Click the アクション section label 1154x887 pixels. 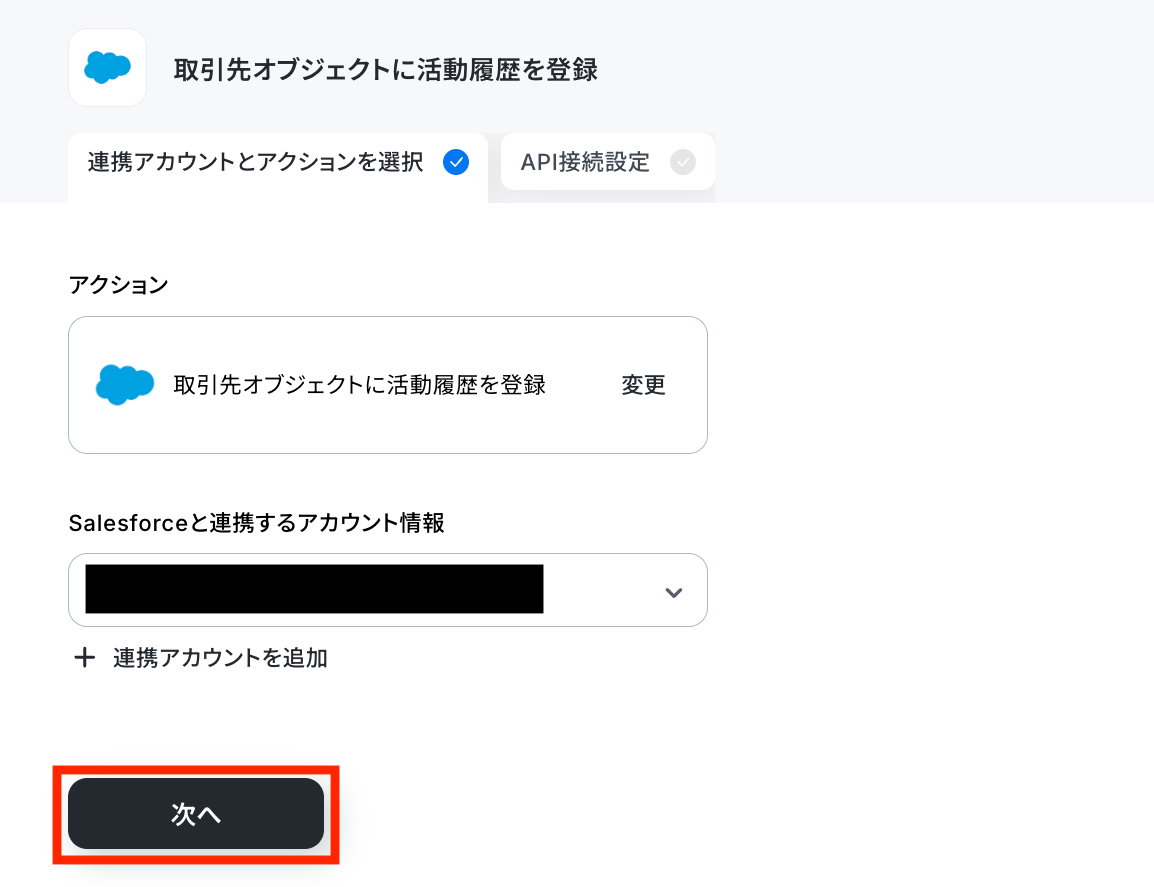(118, 285)
